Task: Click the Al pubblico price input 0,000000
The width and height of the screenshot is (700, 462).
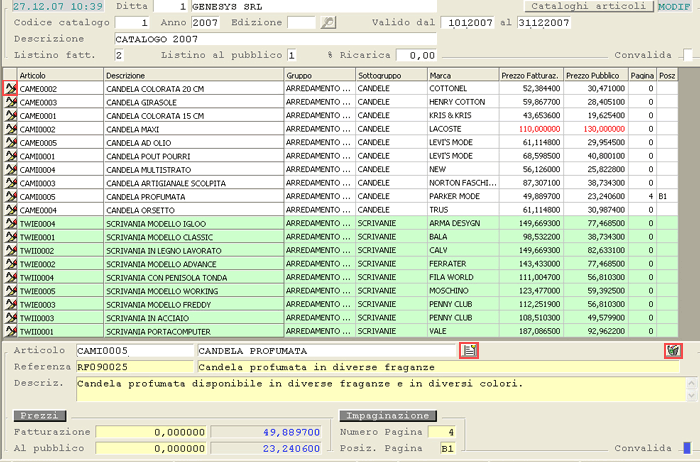Action: pos(151,448)
